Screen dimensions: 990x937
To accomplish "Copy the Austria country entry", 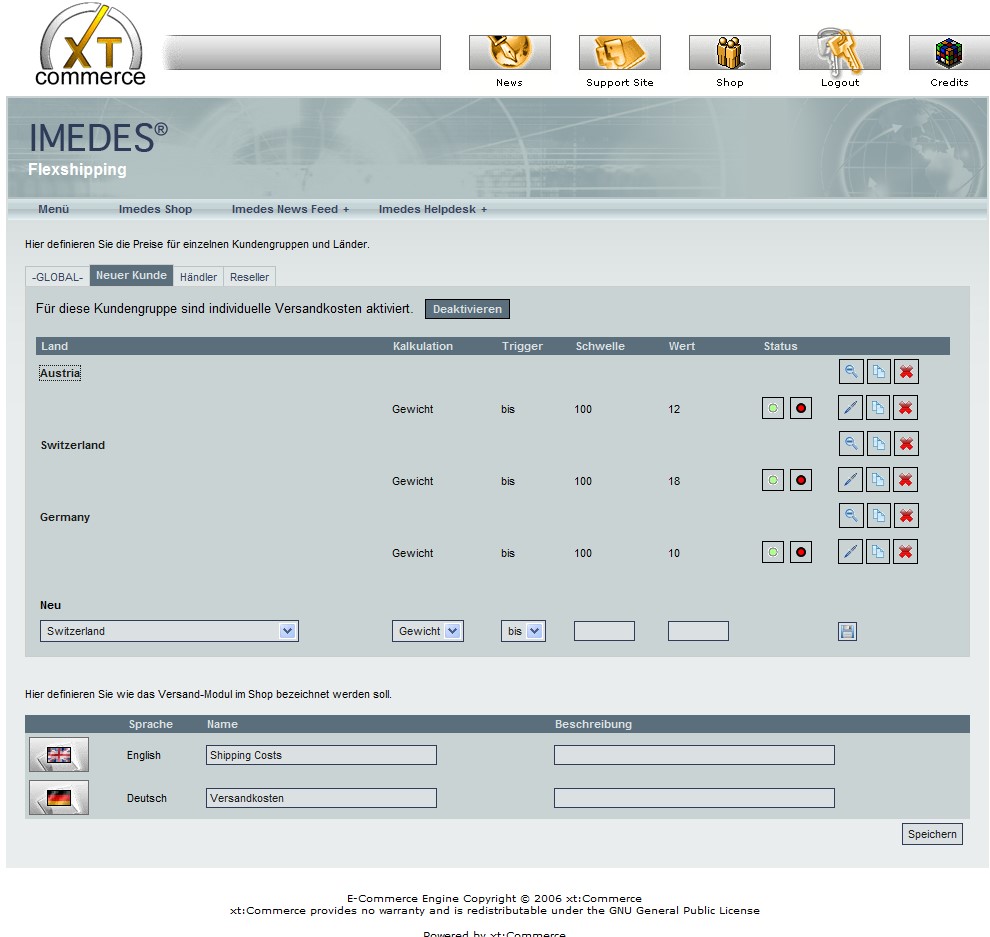I will [x=878, y=372].
